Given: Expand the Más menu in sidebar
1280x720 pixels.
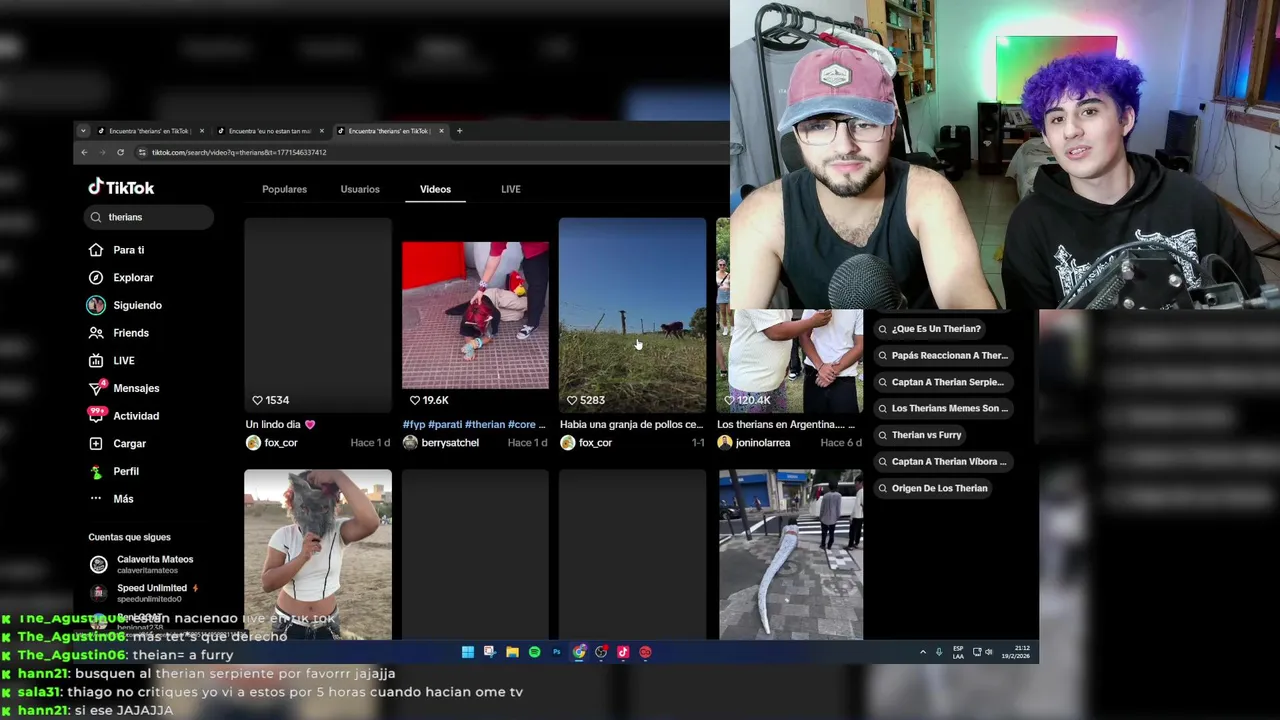Looking at the screenshot, I should click(x=111, y=499).
